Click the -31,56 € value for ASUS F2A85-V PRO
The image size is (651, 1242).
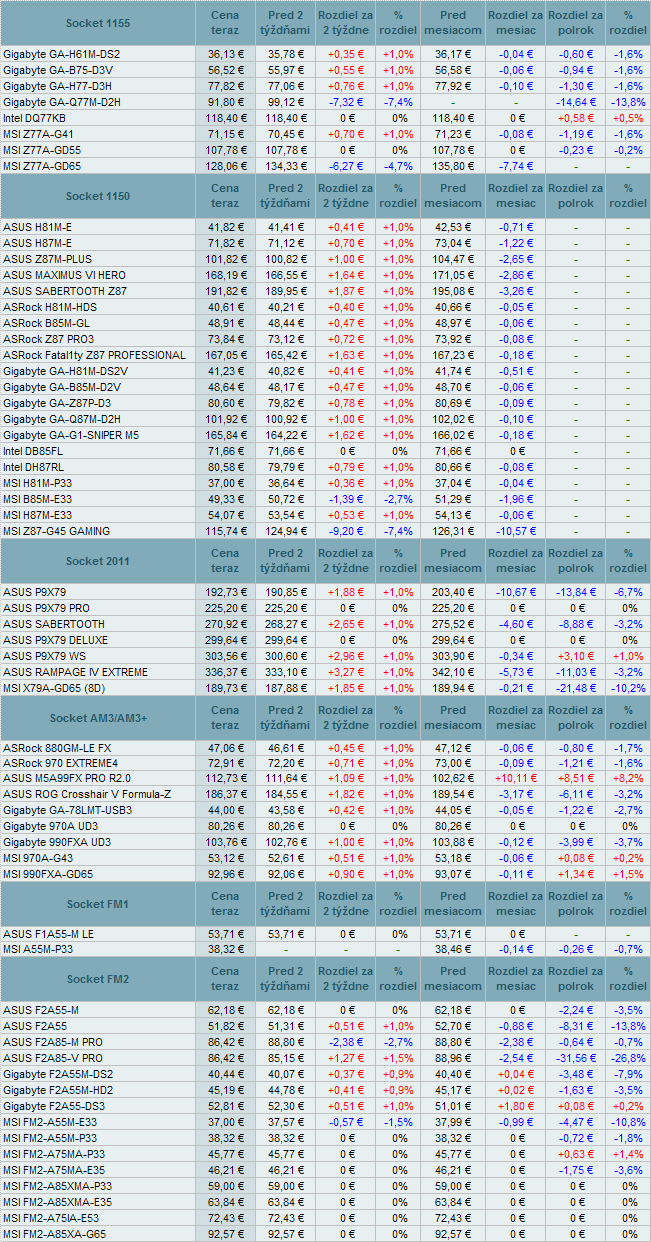[x=575, y=1057]
